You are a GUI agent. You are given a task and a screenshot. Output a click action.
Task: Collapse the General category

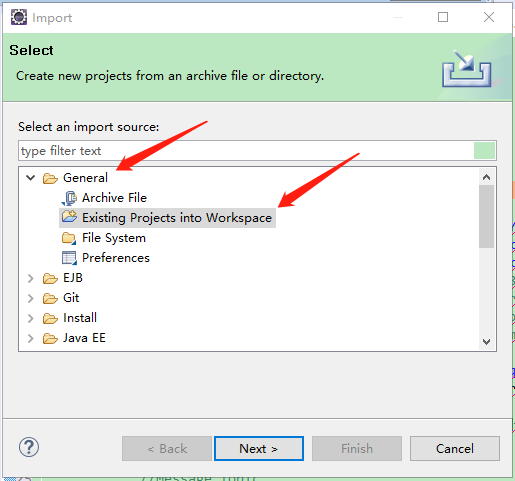click(x=31, y=178)
